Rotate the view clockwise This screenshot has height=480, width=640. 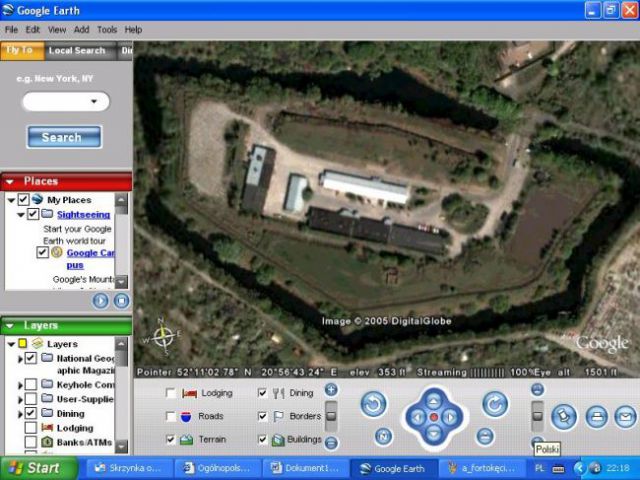pos(495,404)
